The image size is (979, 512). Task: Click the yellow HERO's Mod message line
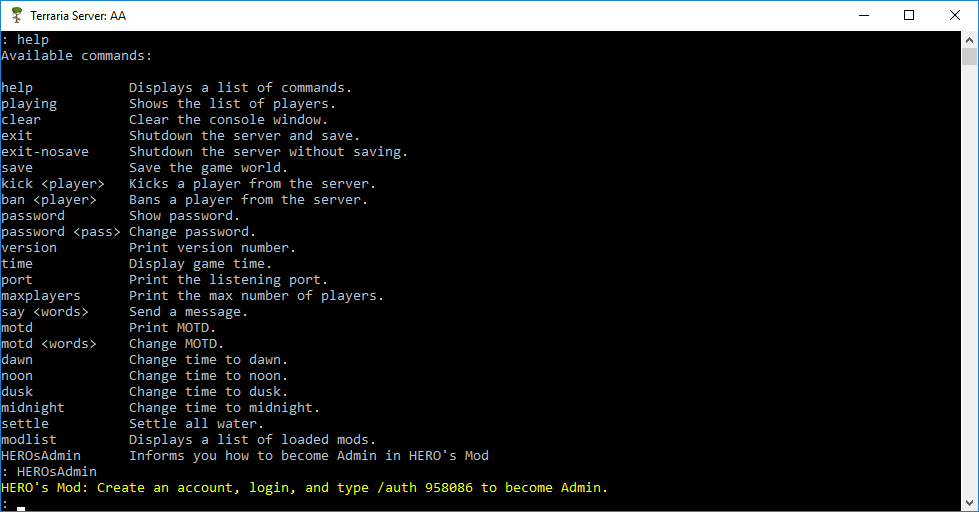tap(305, 488)
